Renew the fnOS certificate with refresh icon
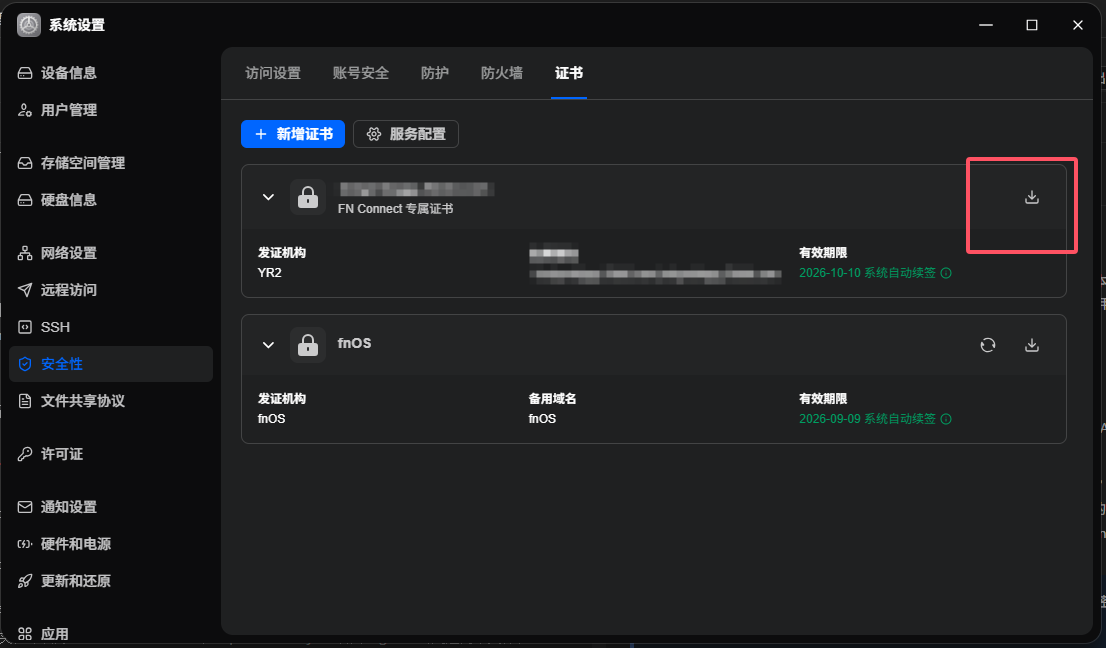Image resolution: width=1106 pixels, height=648 pixels. pos(988,345)
